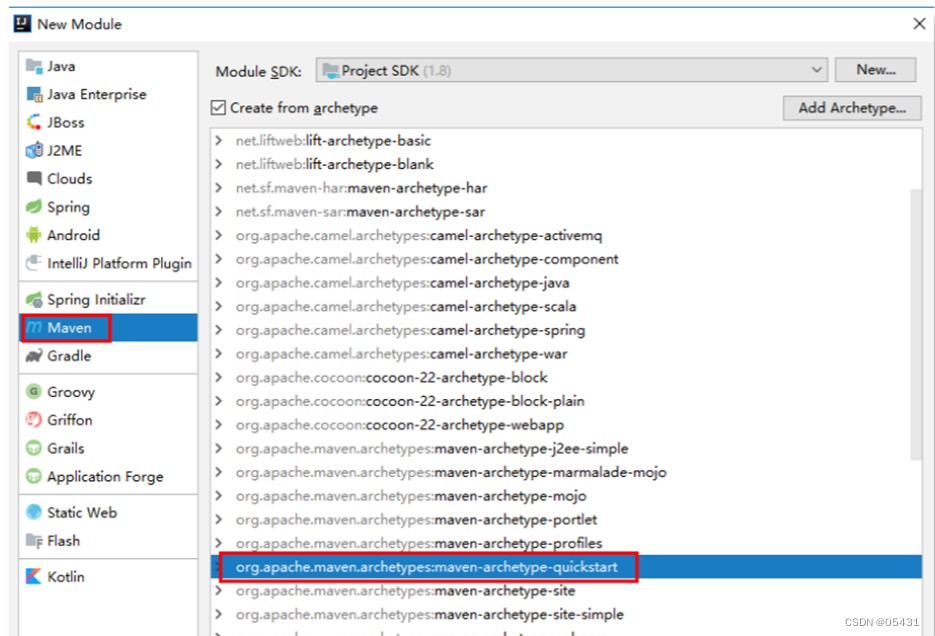
Task: Click the IntelliJ Platform Plugin icon
Action: click(34, 263)
